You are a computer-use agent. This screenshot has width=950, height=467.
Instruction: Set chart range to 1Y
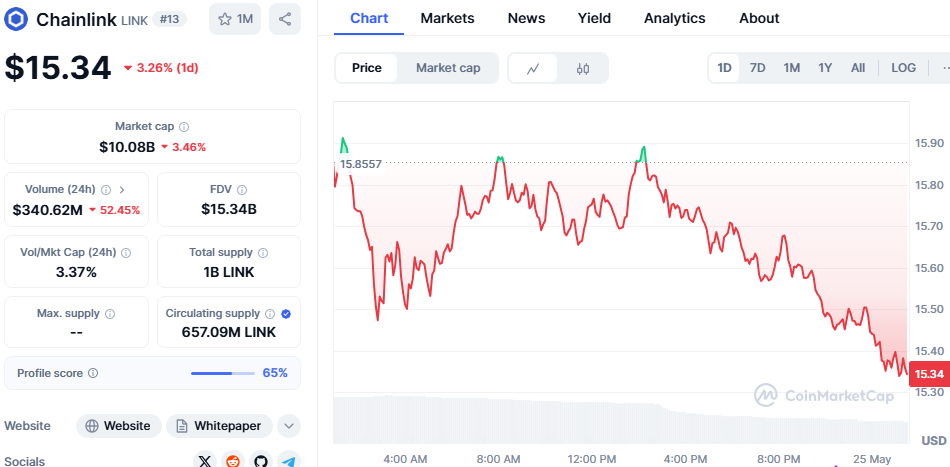825,68
